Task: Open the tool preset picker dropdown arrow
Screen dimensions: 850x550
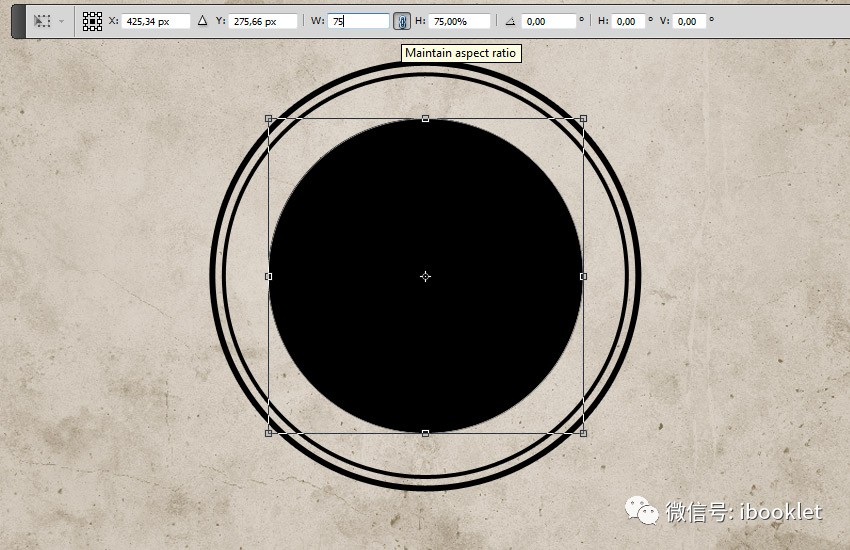Action: [61, 22]
